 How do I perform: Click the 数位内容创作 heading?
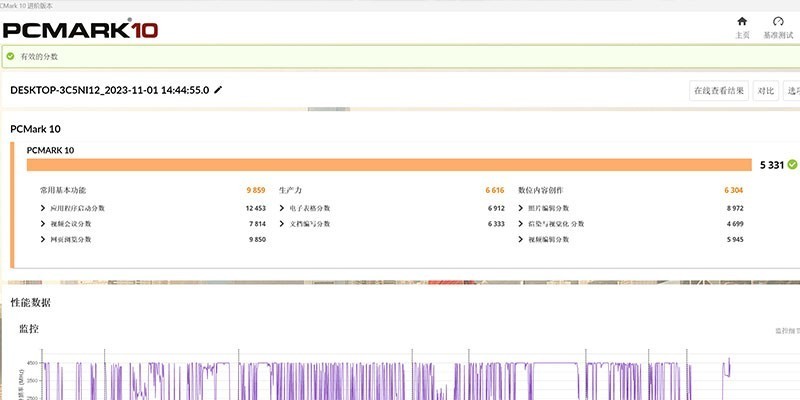541,190
